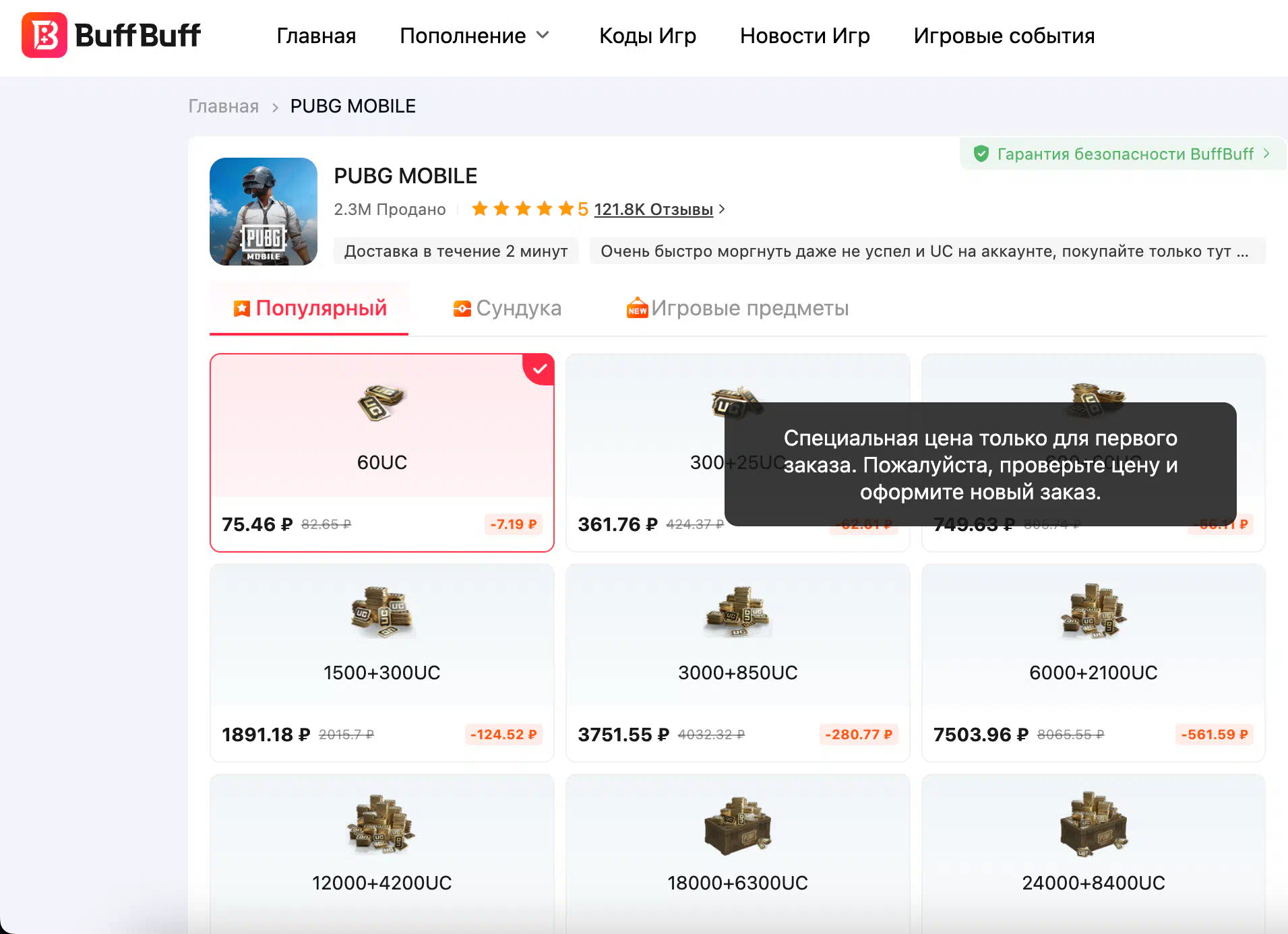
Task: Toggle the selected checkmark on 60UC card
Action: click(x=539, y=369)
